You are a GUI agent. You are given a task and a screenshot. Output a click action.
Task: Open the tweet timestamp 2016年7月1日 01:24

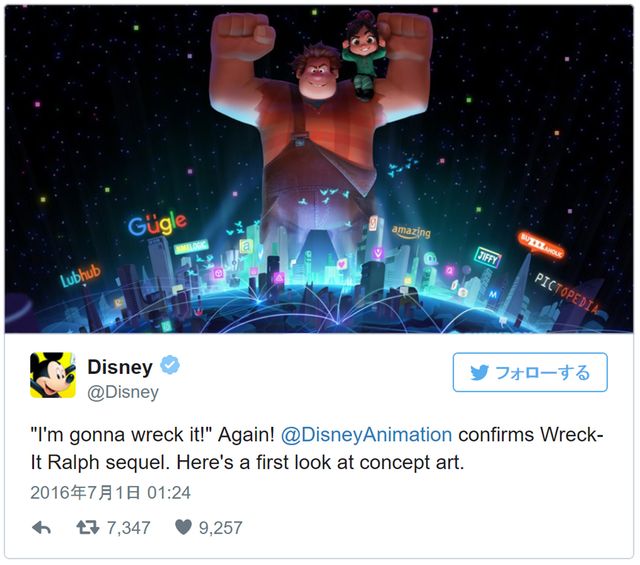110,492
